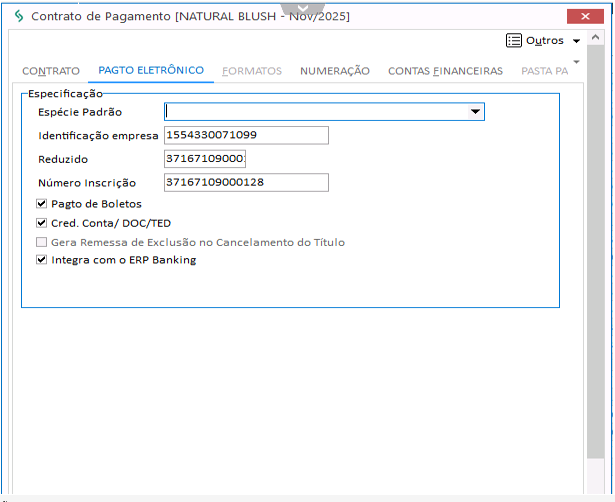This screenshot has width=615, height=502.
Task: Open the CONTAS FINANCEIRAS tab
Action: click(445, 71)
